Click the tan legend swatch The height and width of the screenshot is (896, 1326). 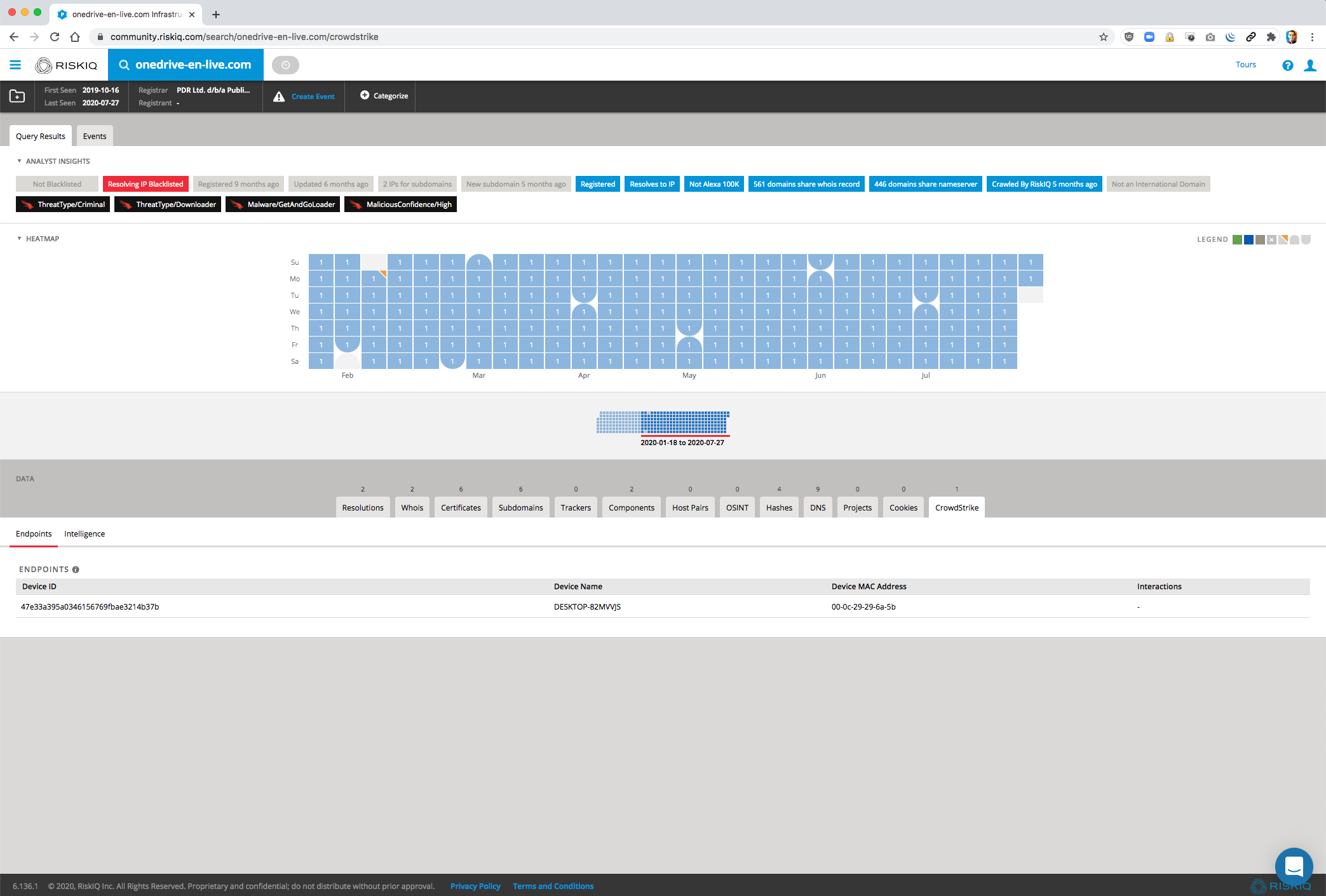click(x=1260, y=239)
